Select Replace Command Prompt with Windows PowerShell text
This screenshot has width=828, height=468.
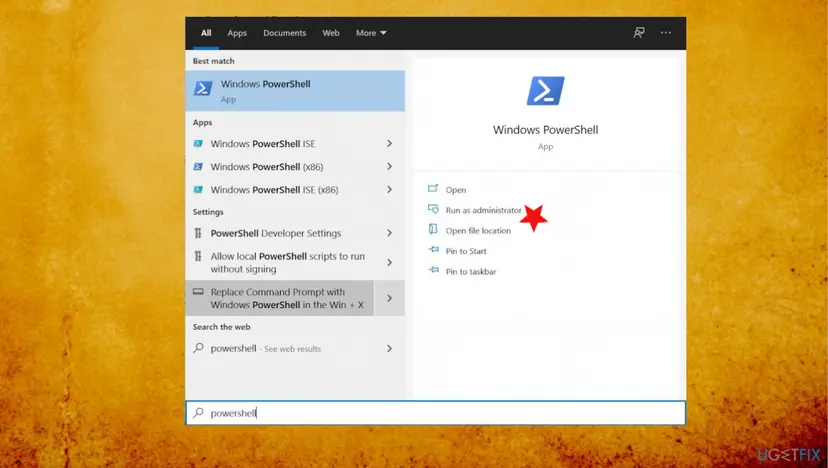click(287, 298)
